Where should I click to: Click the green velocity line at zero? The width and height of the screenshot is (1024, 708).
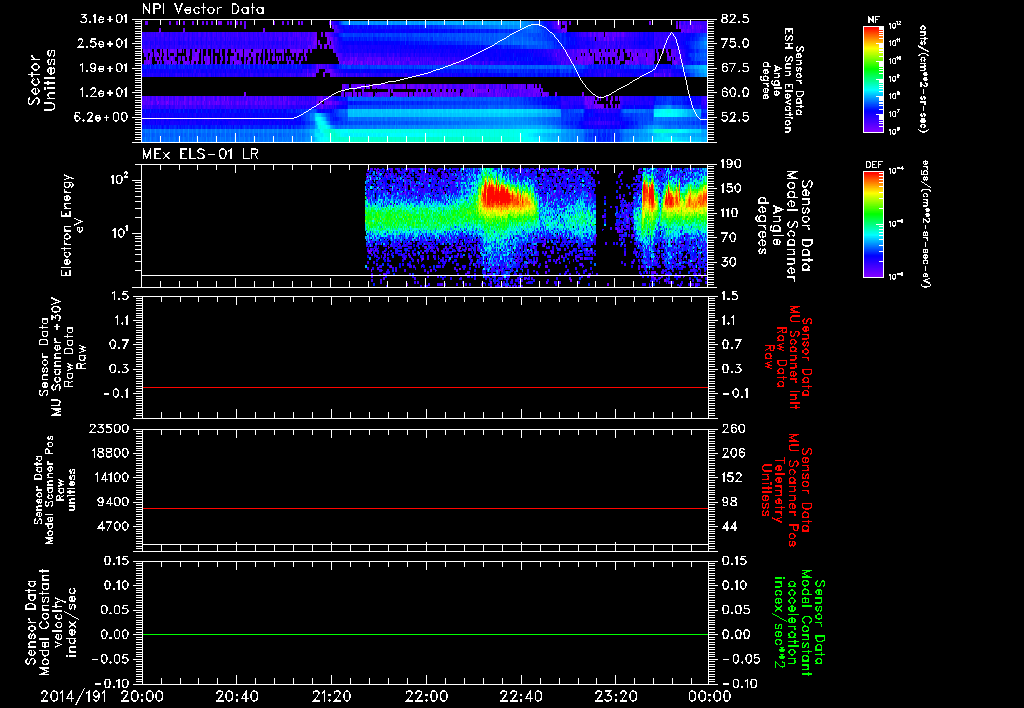point(425,634)
